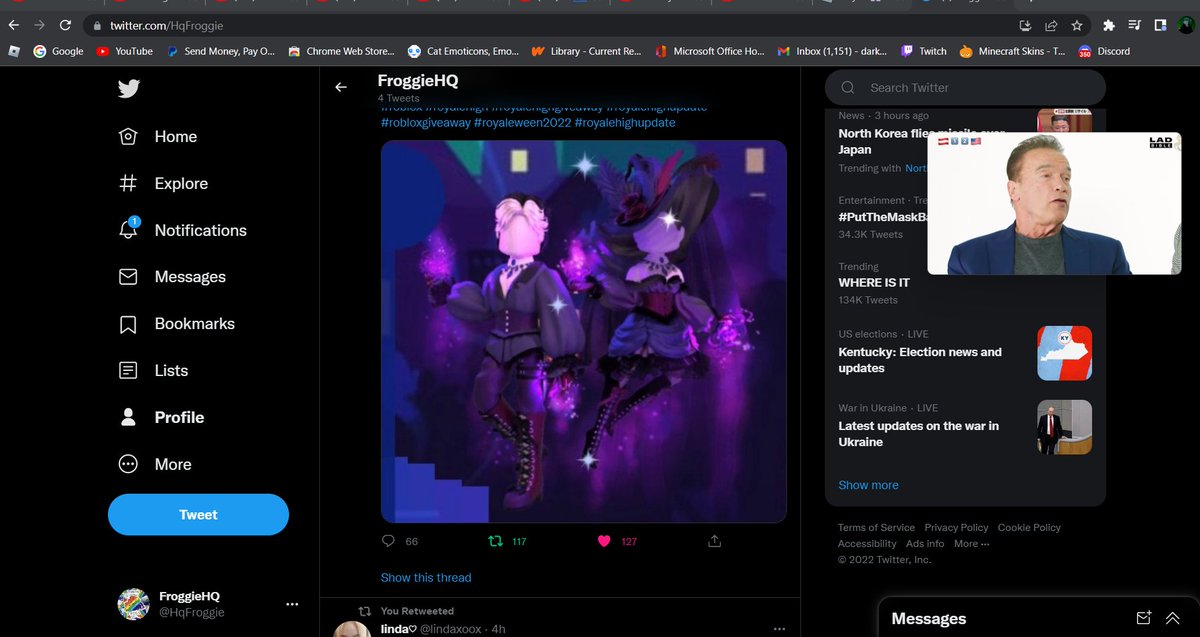Screen dimensions: 1200x637
Task: Click the browser back button
Action: 13,25
